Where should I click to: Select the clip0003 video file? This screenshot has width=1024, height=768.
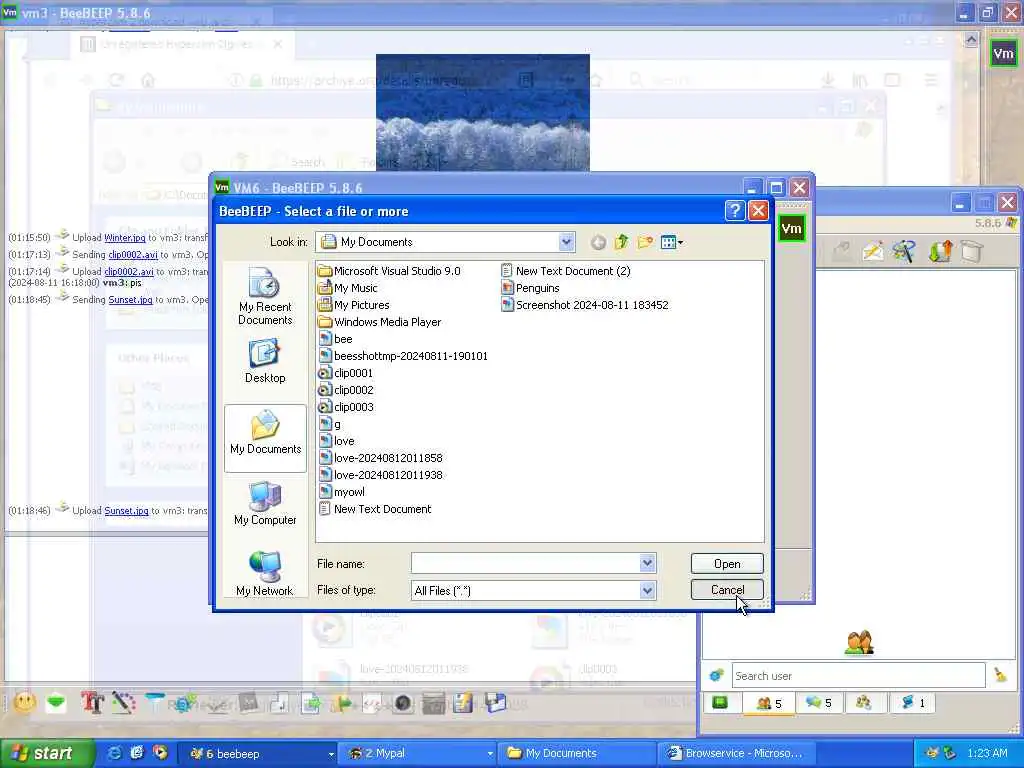pos(346,407)
